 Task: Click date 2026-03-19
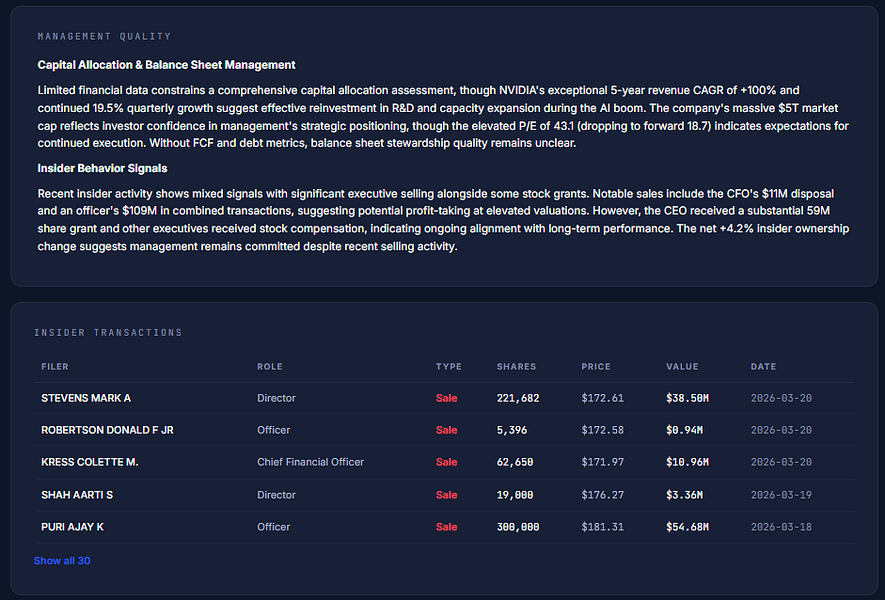[x=781, y=495]
